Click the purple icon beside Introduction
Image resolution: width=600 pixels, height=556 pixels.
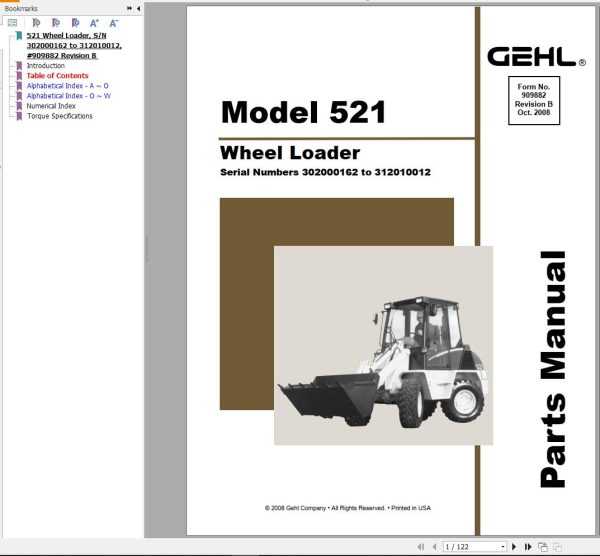(x=19, y=66)
